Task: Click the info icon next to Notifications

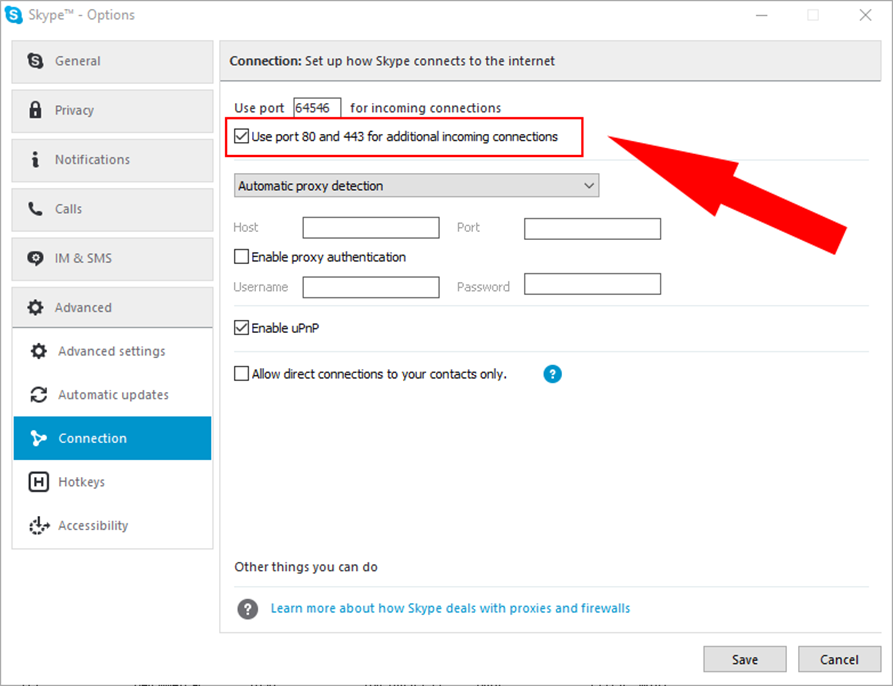Action: [x=35, y=159]
